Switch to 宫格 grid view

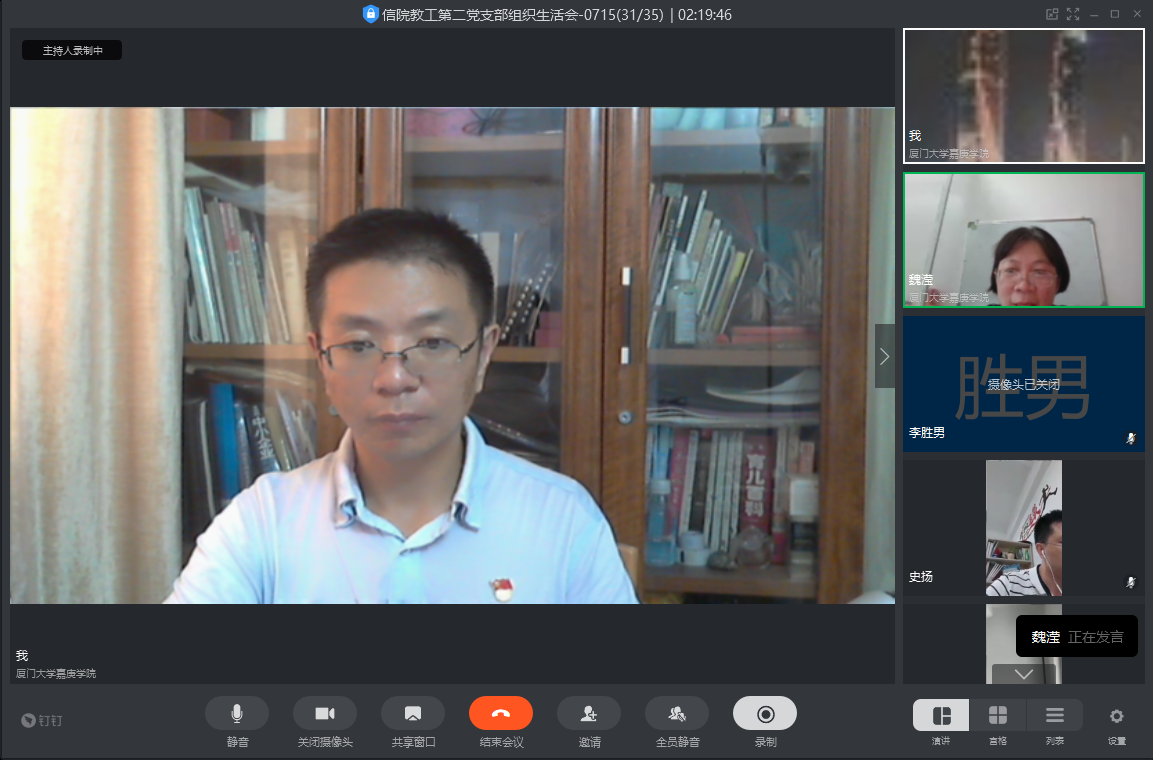997,715
